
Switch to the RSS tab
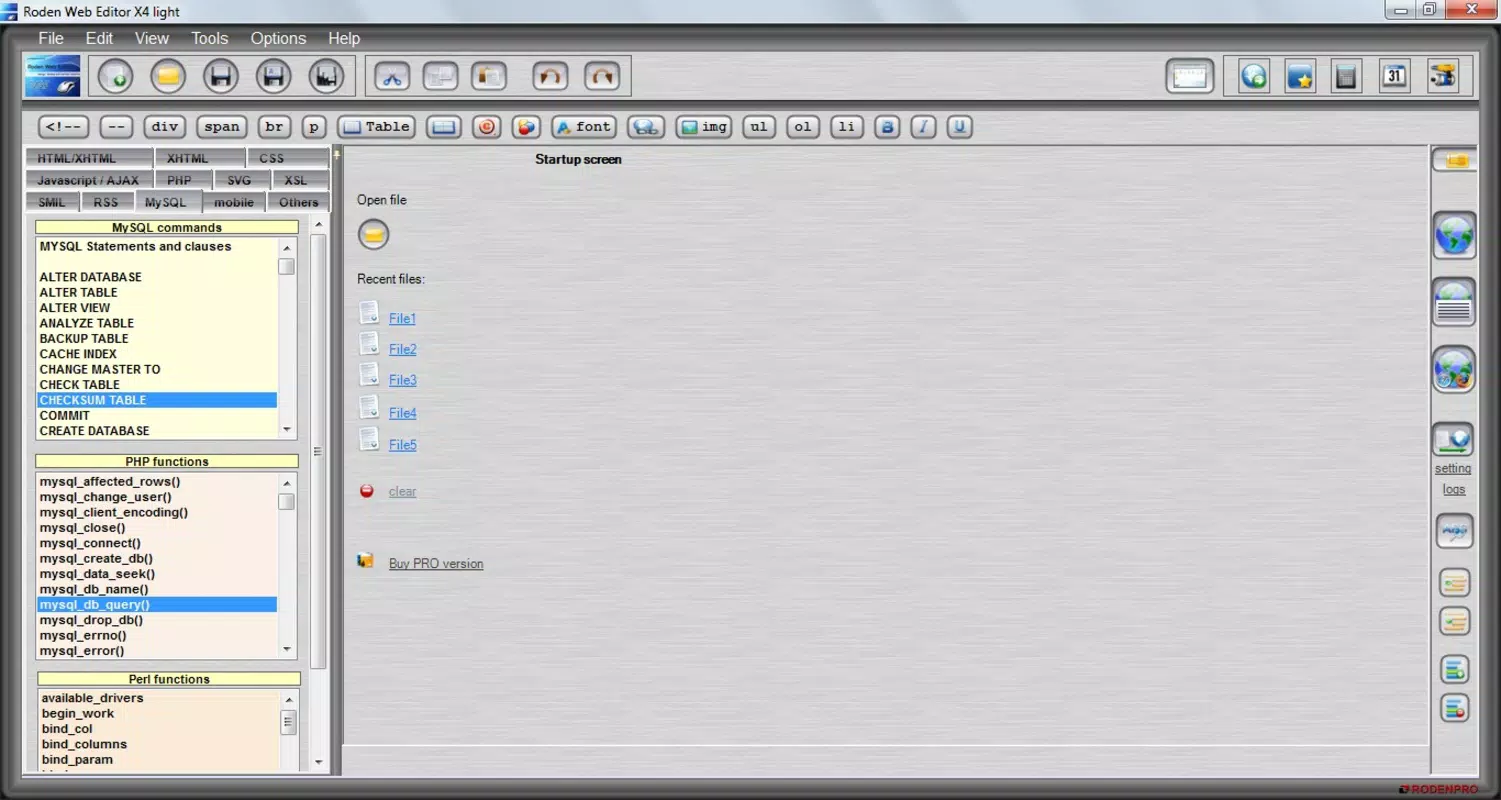tap(106, 202)
